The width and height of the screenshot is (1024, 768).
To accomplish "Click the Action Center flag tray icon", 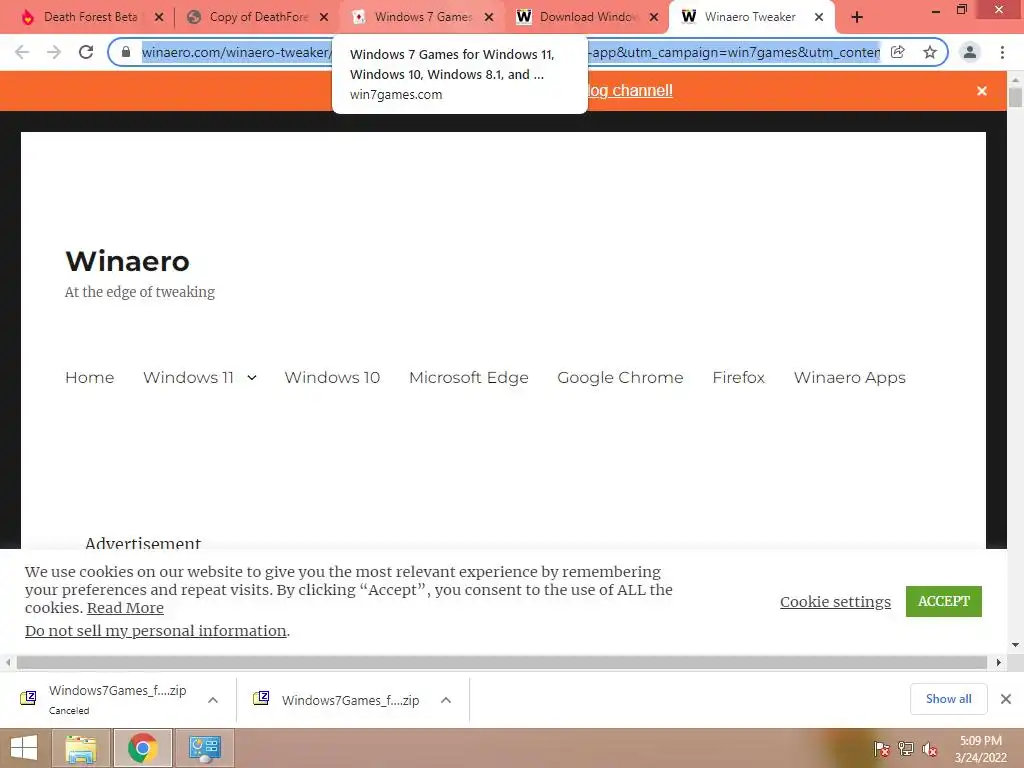I will tap(881, 749).
